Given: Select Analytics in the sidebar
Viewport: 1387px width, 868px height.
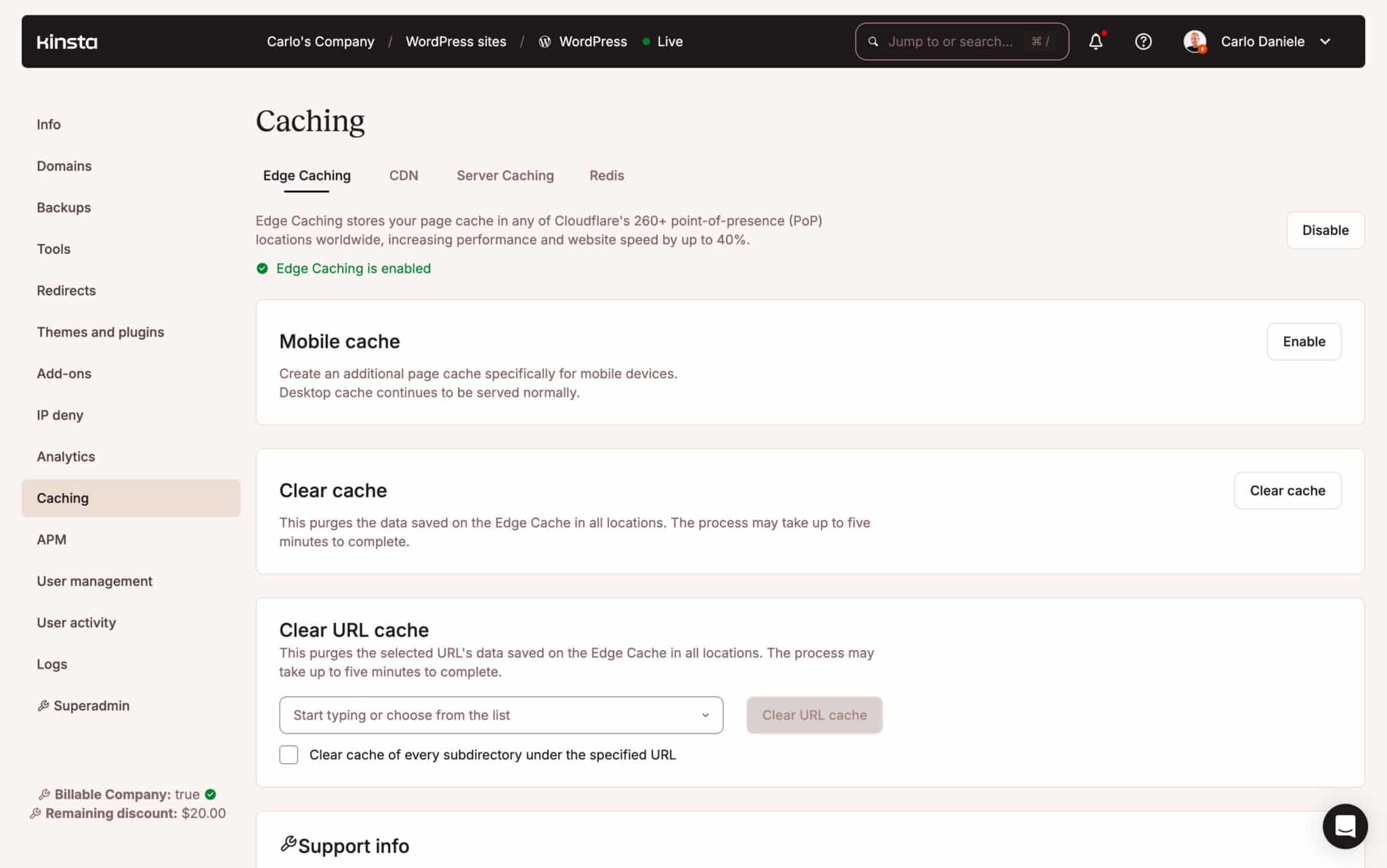Looking at the screenshot, I should (66, 456).
